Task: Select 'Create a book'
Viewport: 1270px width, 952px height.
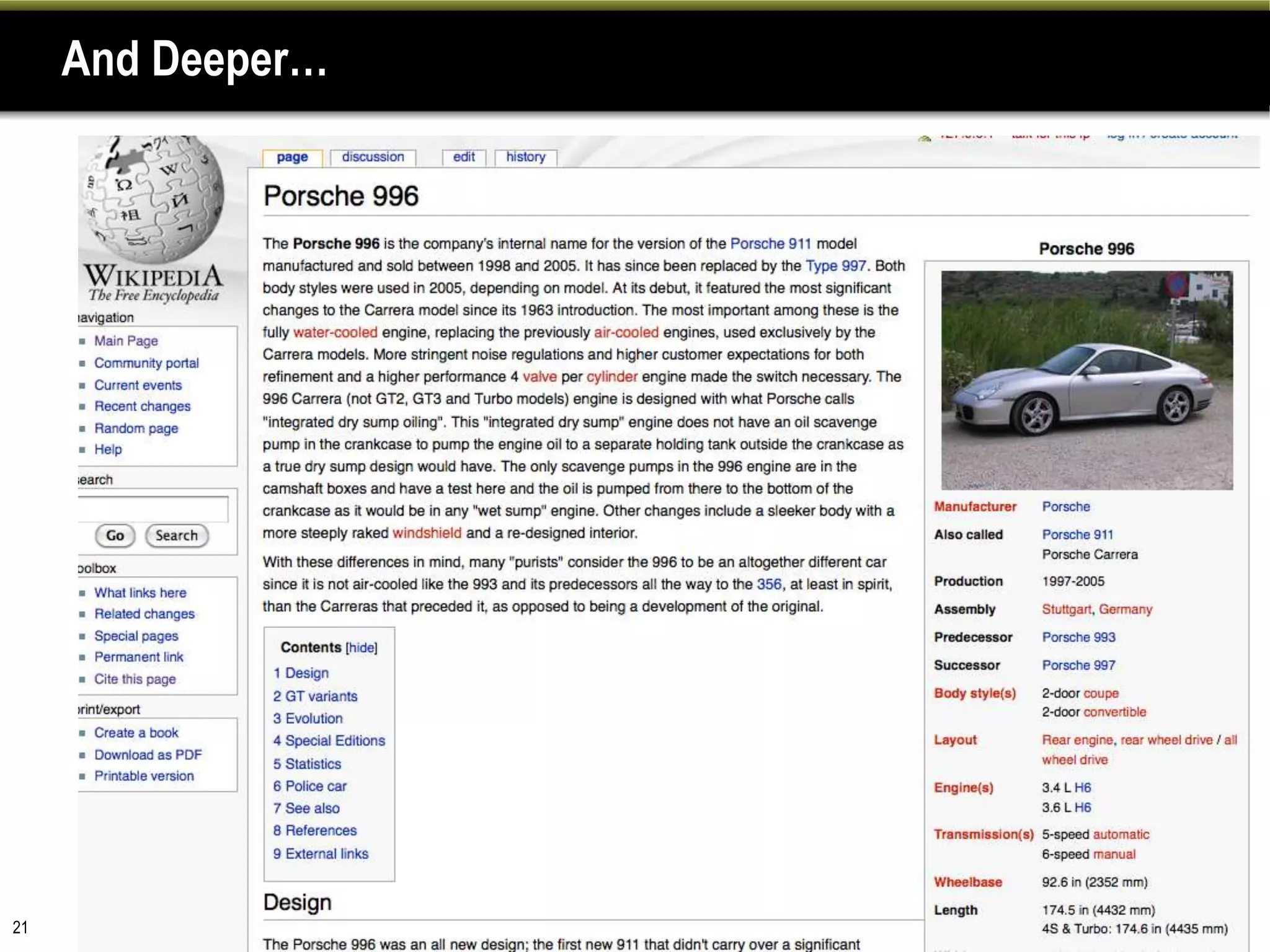Action: [136, 733]
